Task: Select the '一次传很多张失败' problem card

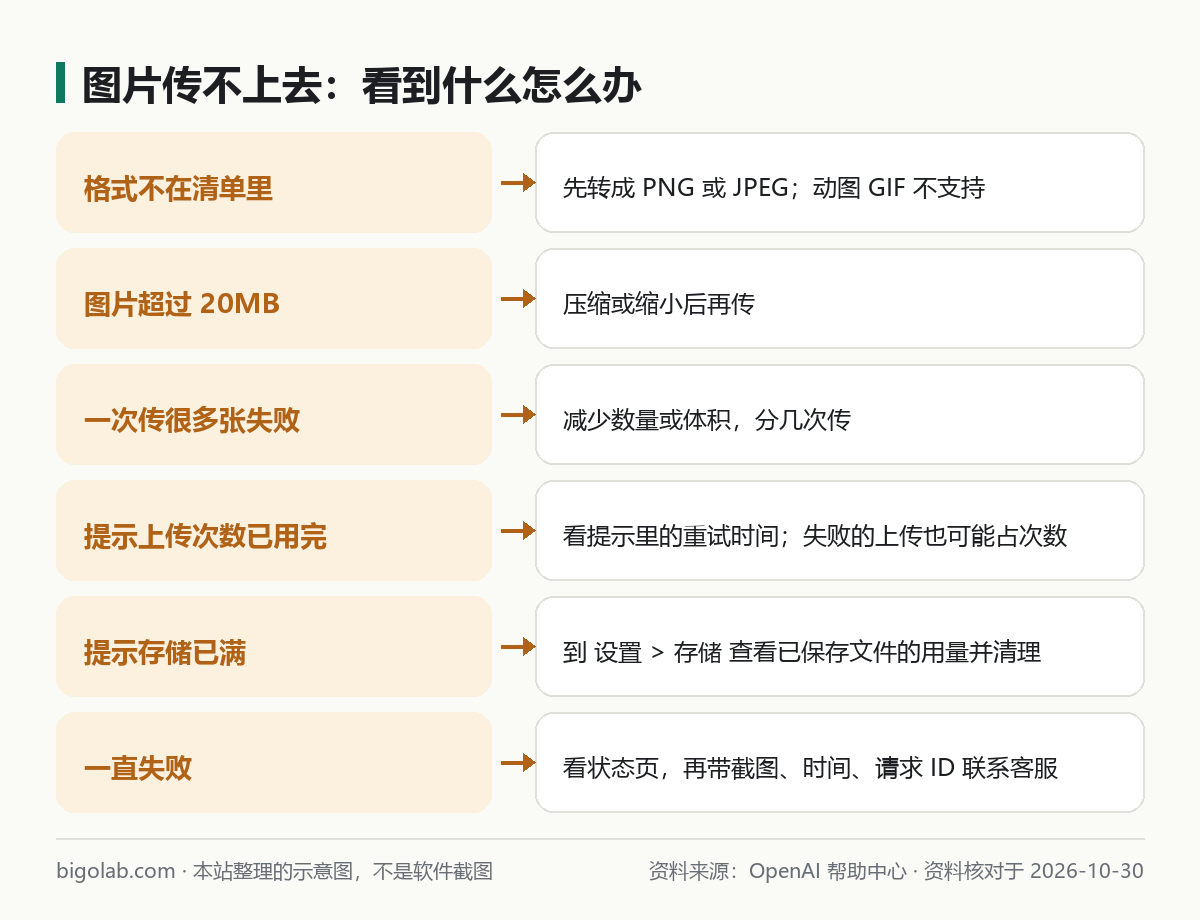Action: 274,415
